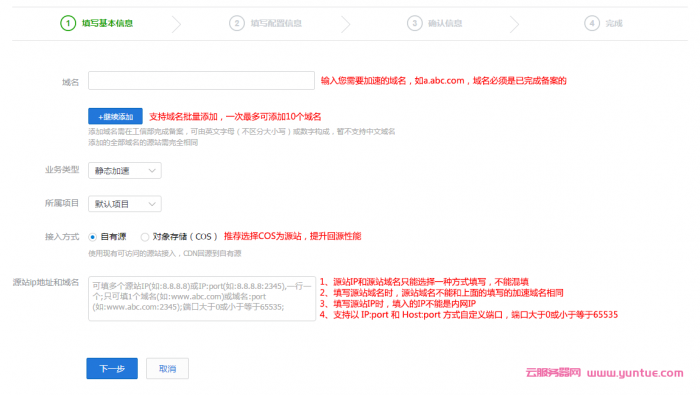700x395 pixels.
Task: Click step 4 完成
Action: pyautogui.click(x=603, y=23)
